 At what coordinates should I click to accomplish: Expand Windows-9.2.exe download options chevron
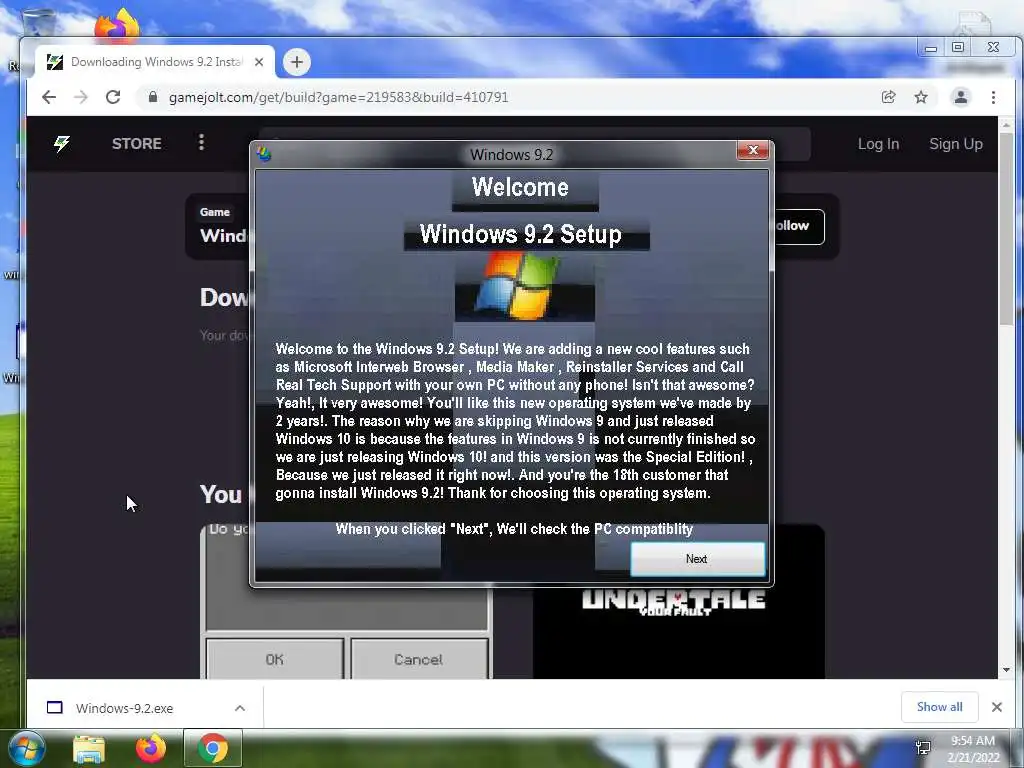[x=240, y=708]
